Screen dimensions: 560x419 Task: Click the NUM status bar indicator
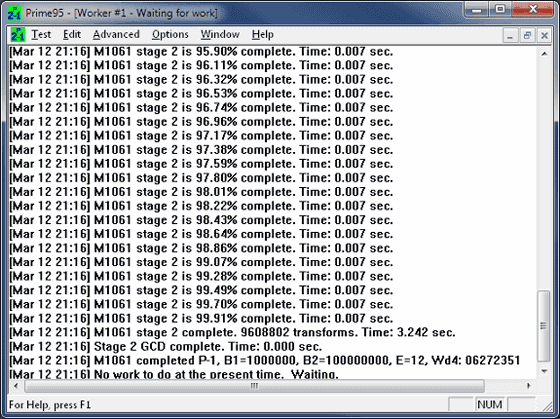point(490,404)
